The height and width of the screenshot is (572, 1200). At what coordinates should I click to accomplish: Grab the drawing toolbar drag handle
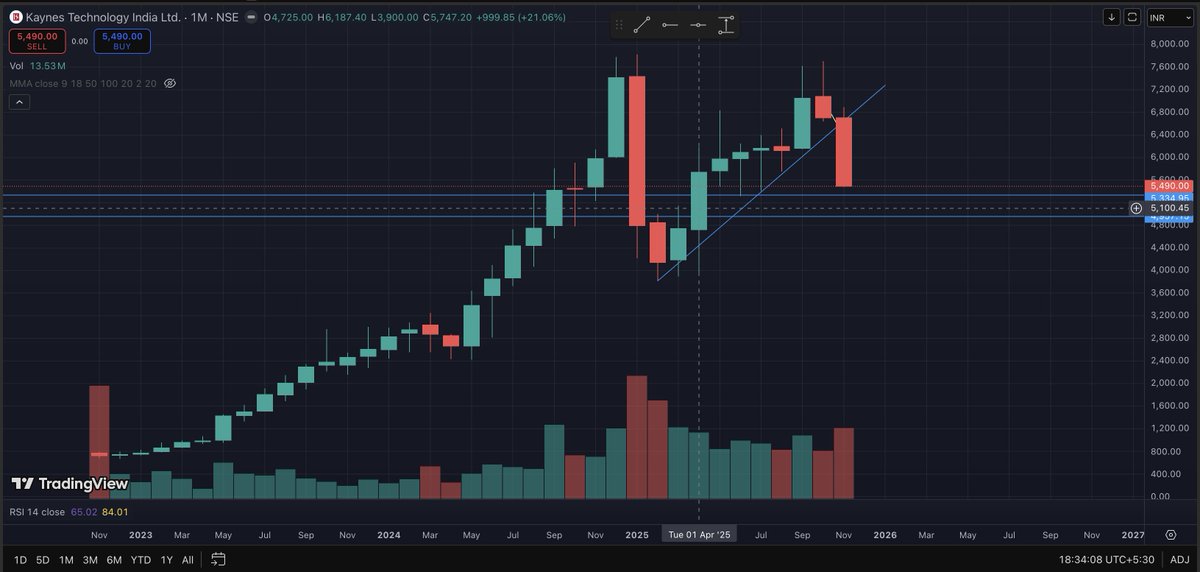click(x=620, y=25)
